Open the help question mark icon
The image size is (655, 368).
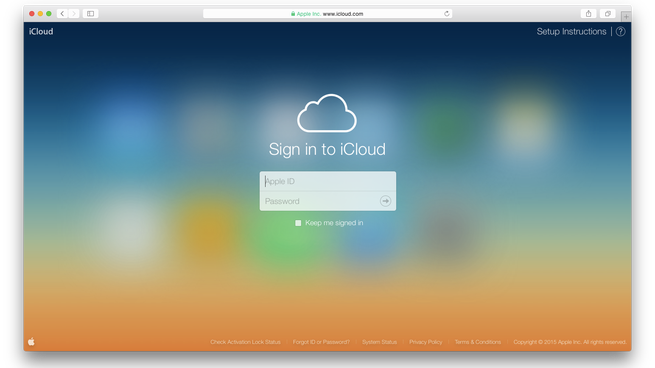621,32
